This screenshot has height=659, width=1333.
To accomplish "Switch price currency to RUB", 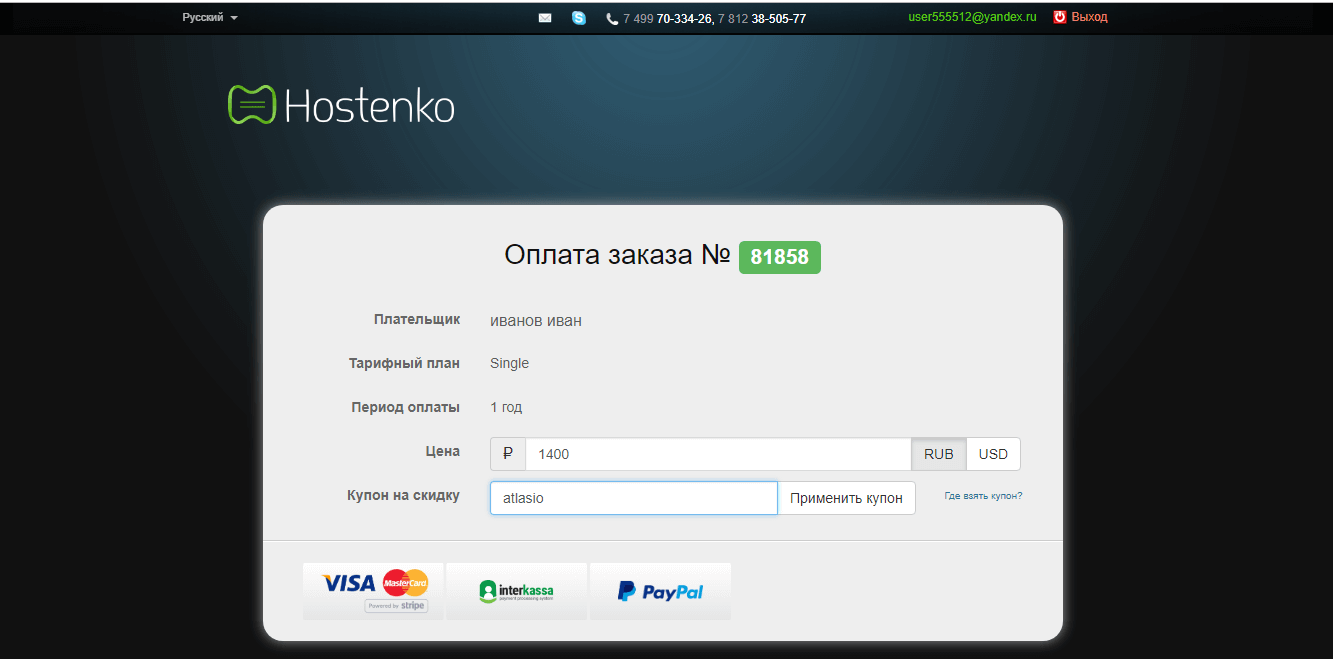I will tap(938, 454).
